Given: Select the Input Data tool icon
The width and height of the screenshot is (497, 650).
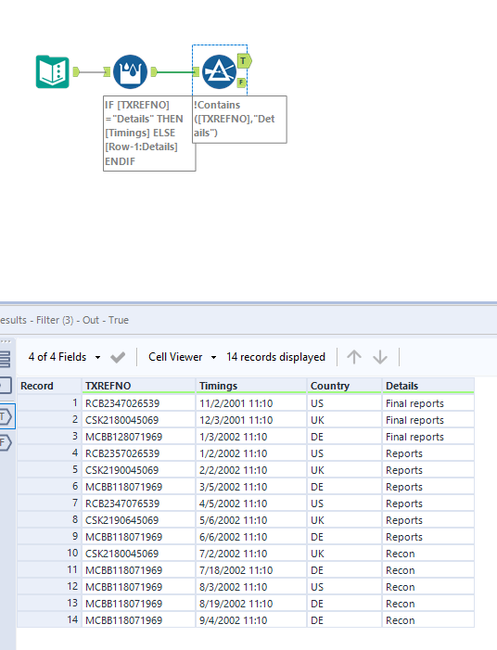Looking at the screenshot, I should [52, 72].
